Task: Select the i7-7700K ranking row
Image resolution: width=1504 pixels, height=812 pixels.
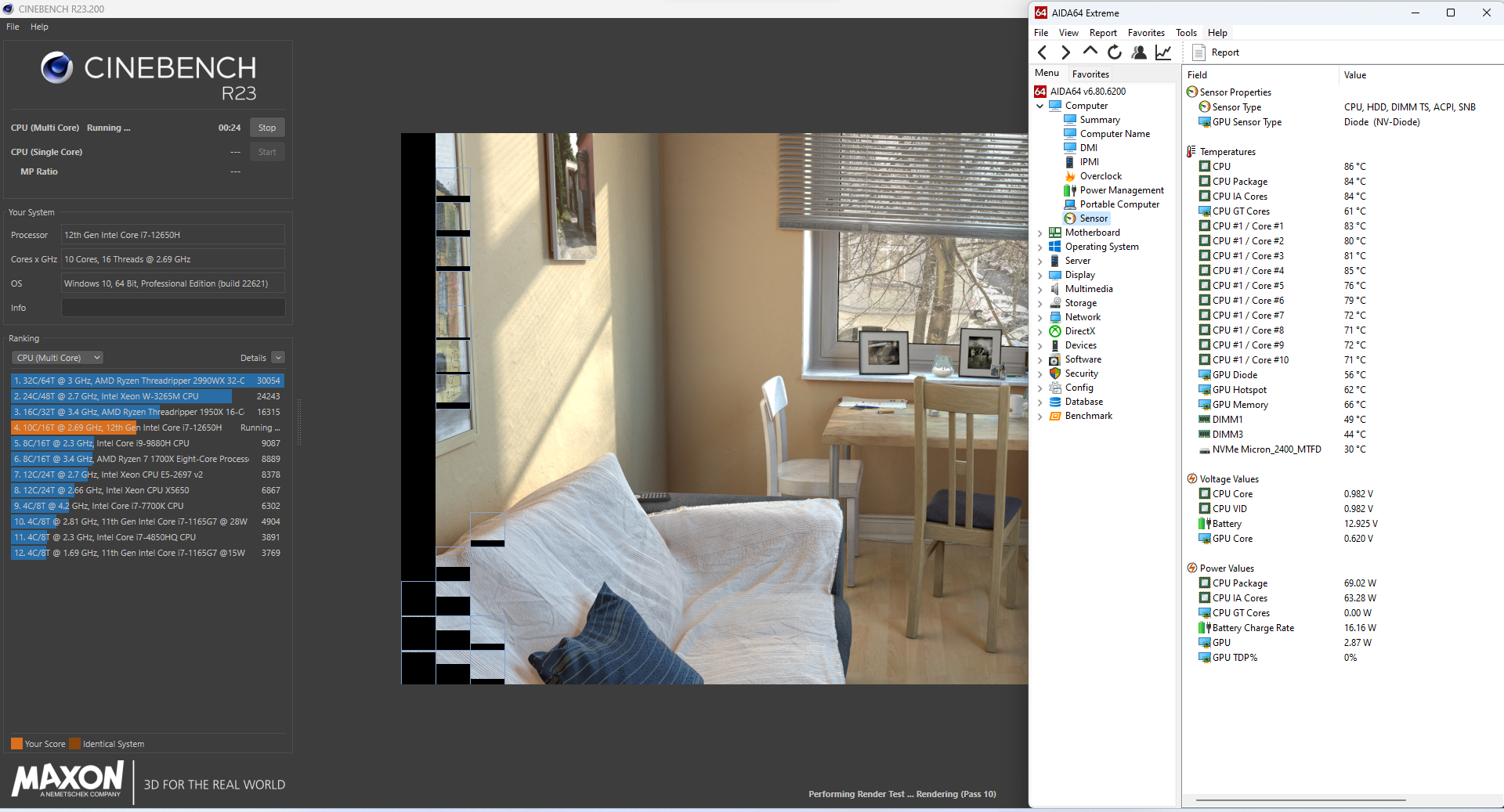Action: pyautogui.click(x=147, y=506)
